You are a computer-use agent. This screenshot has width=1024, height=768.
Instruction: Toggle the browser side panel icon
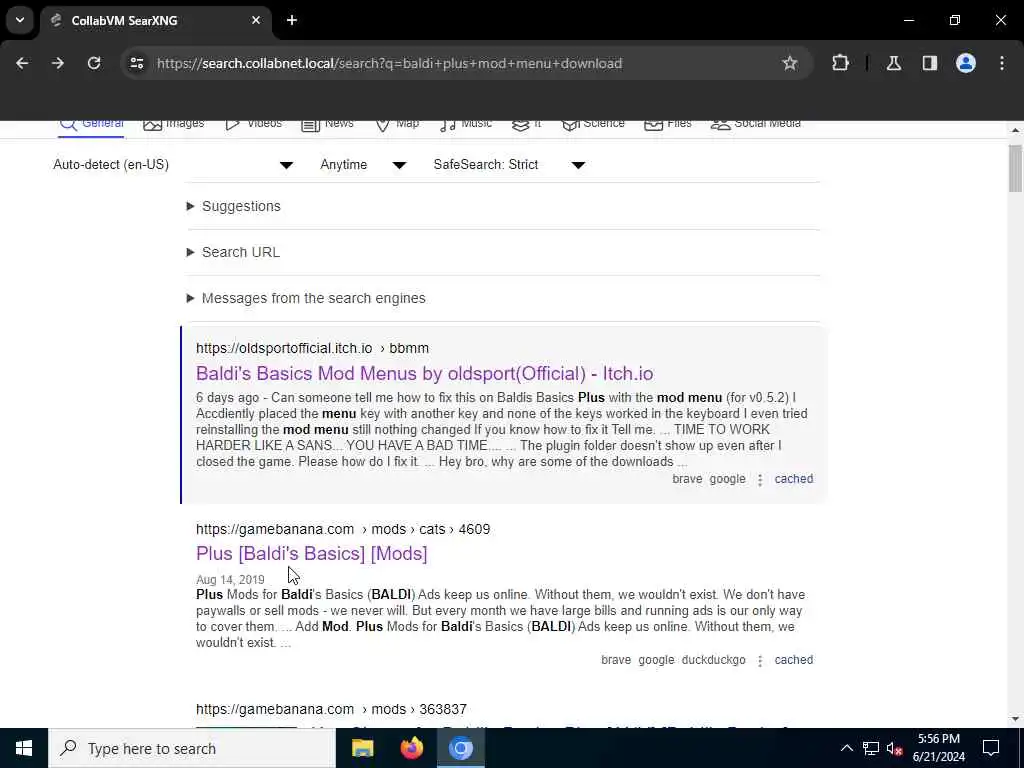(x=930, y=63)
